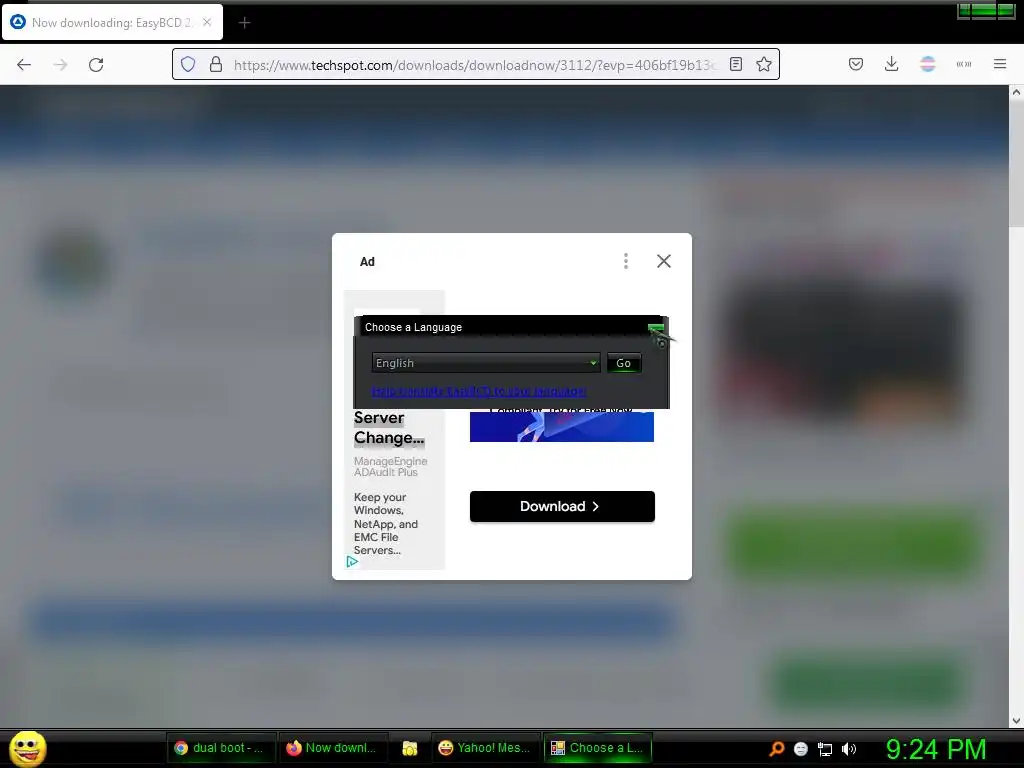Click the Go button
The width and height of the screenshot is (1024, 768).
click(x=624, y=363)
